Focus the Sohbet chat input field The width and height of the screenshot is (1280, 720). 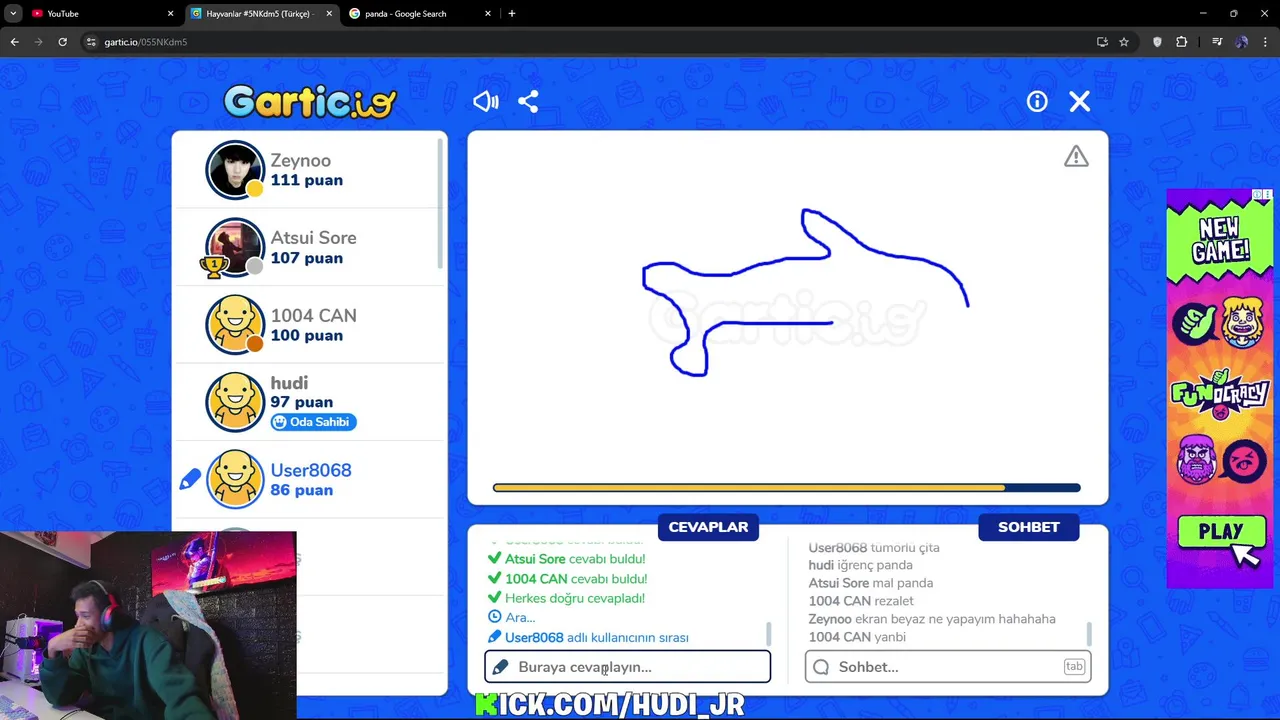pyautogui.click(x=948, y=667)
